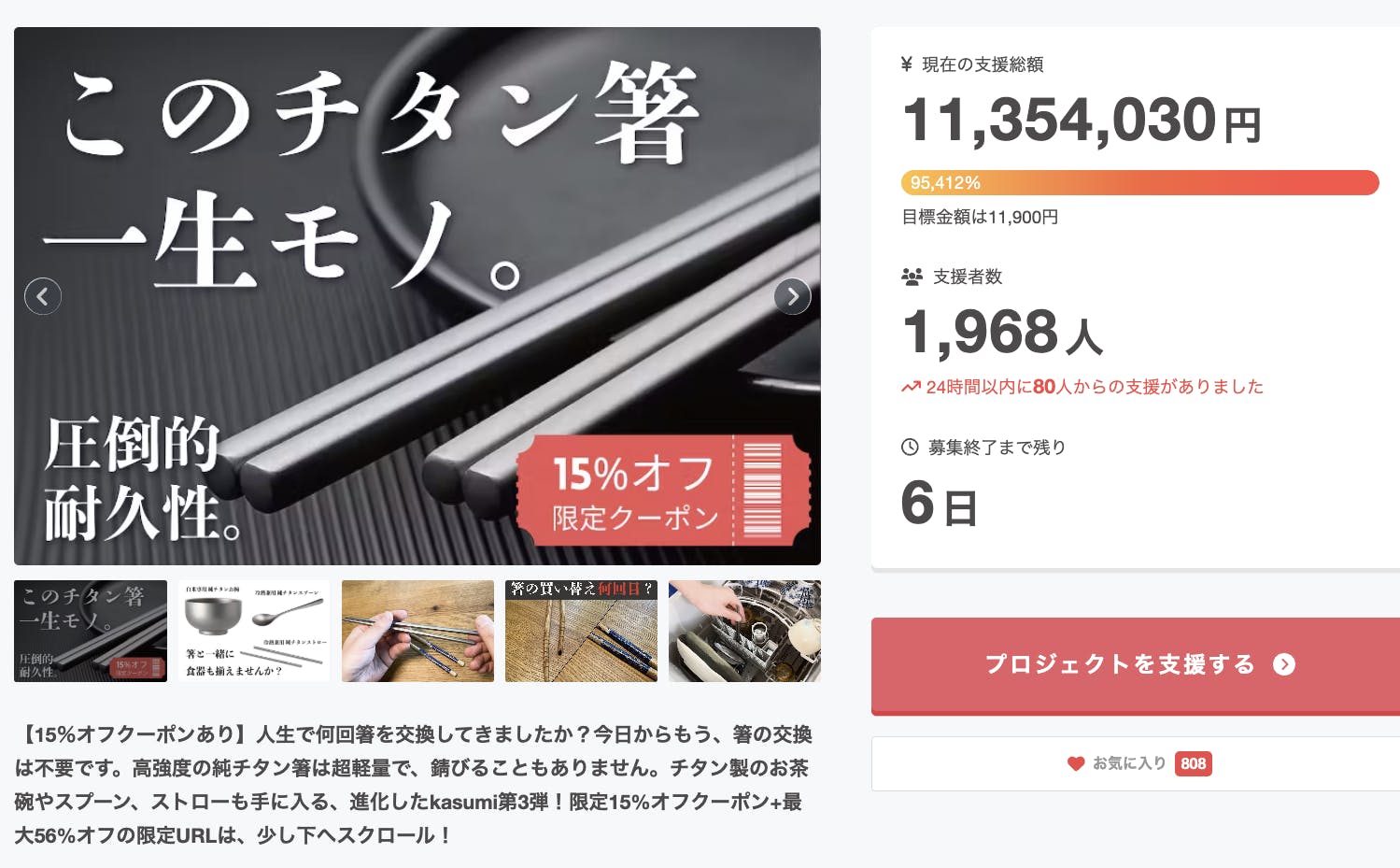1400x868 pixels.
Task: Select first thumbnail このチタン箸 一生モノ
Action: click(91, 631)
